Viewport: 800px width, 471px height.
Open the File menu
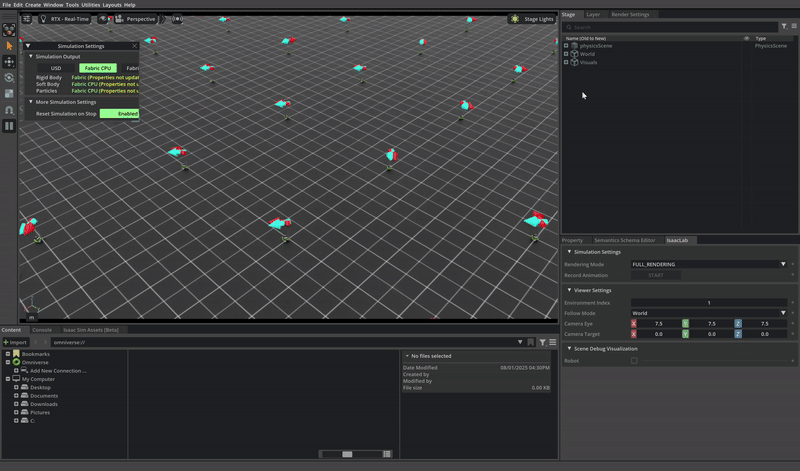[x=7, y=5]
